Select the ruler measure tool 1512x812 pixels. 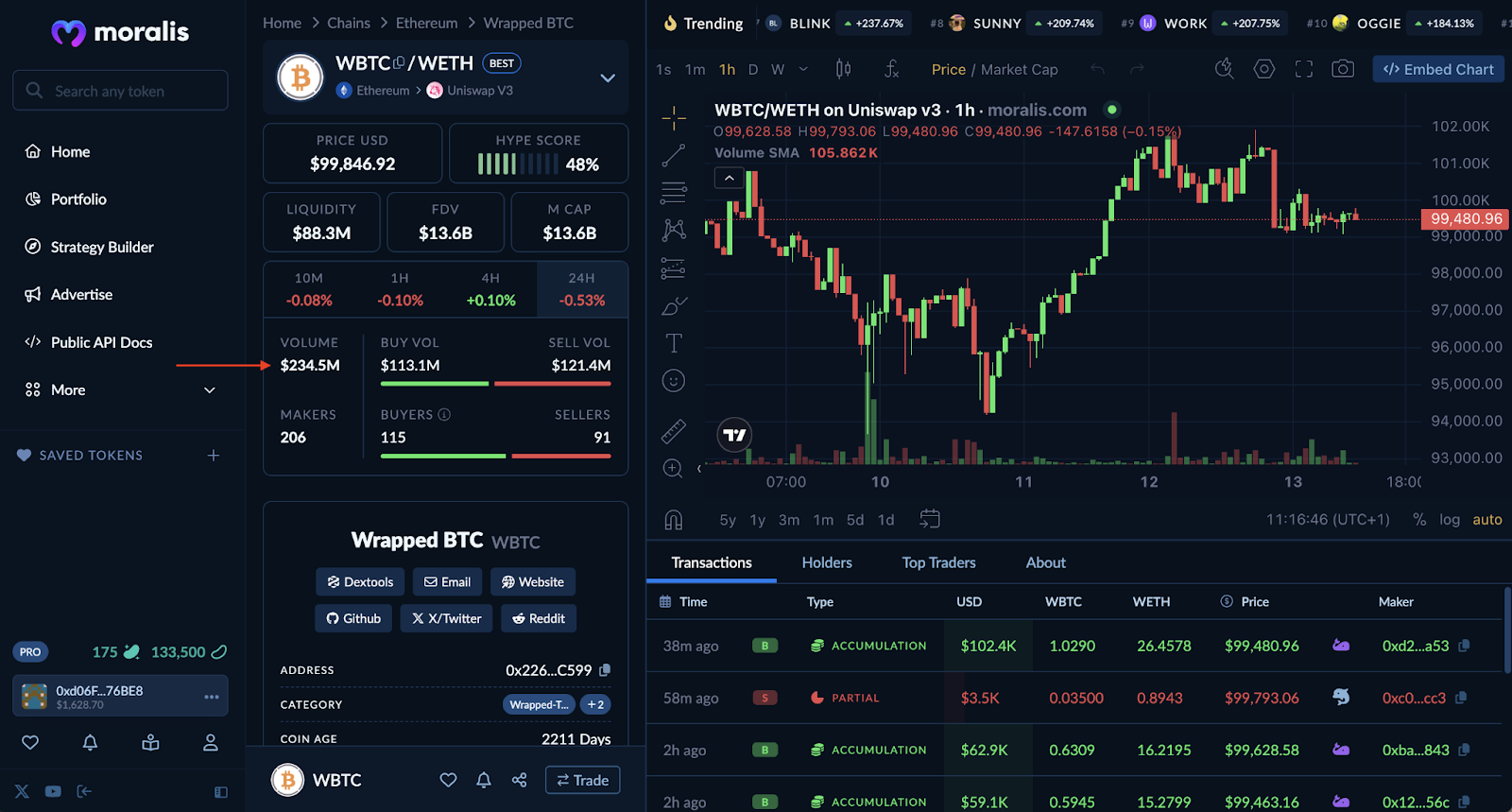point(673,432)
